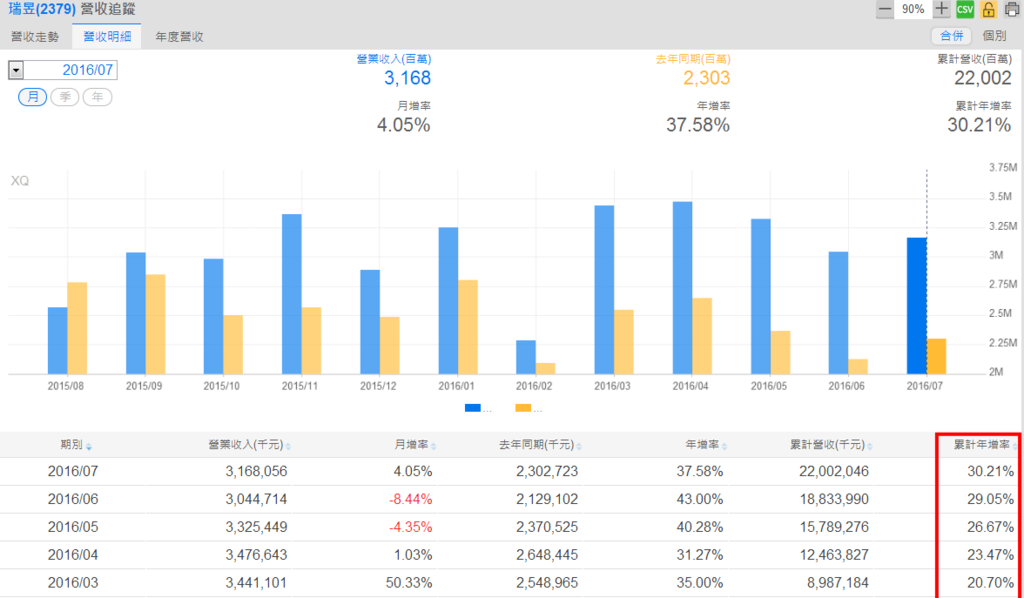Viewport: 1024px width, 598px height.
Task: Click revenue value 3,044,714
Action: pos(256,499)
